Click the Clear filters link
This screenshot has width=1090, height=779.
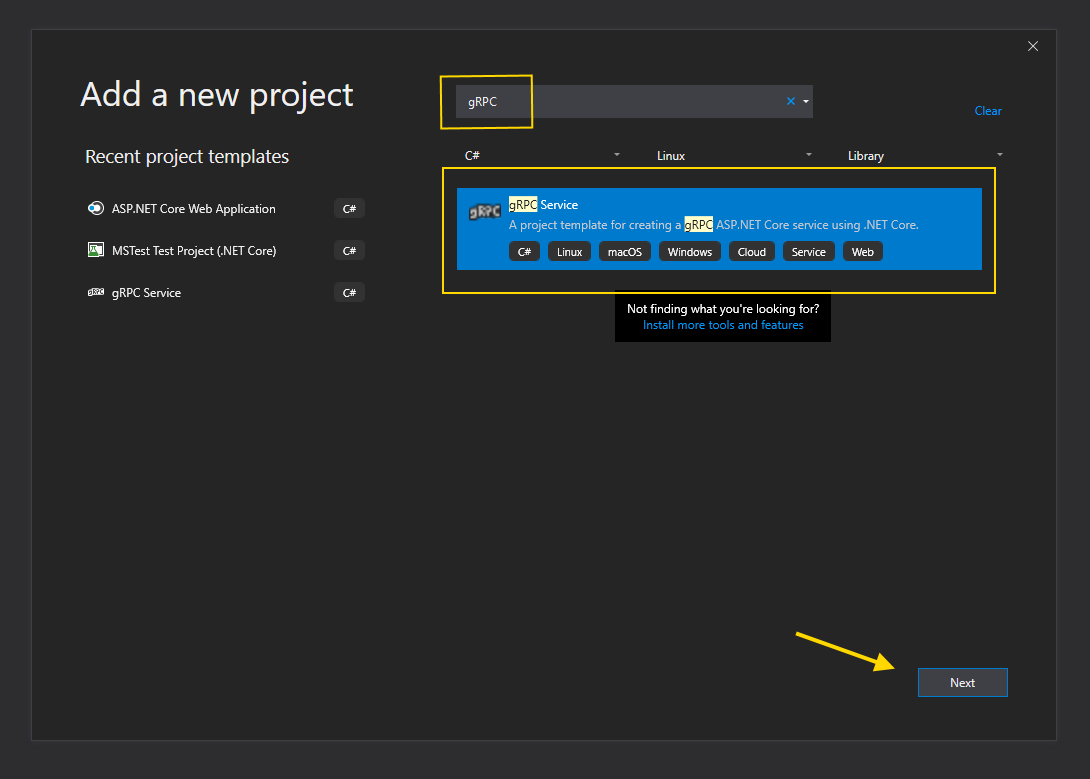pos(987,111)
